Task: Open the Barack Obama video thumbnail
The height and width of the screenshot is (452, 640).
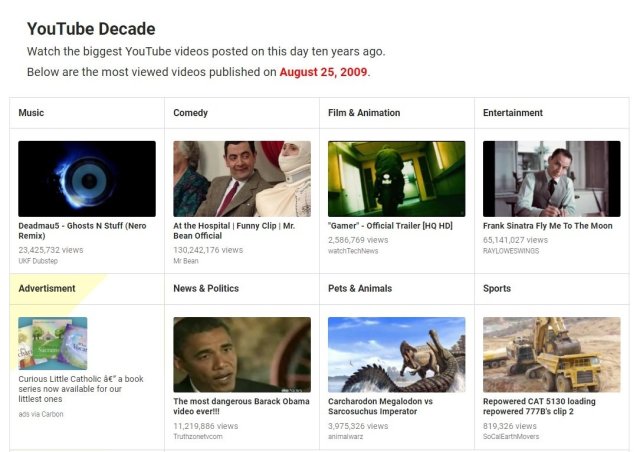Action: (242, 355)
